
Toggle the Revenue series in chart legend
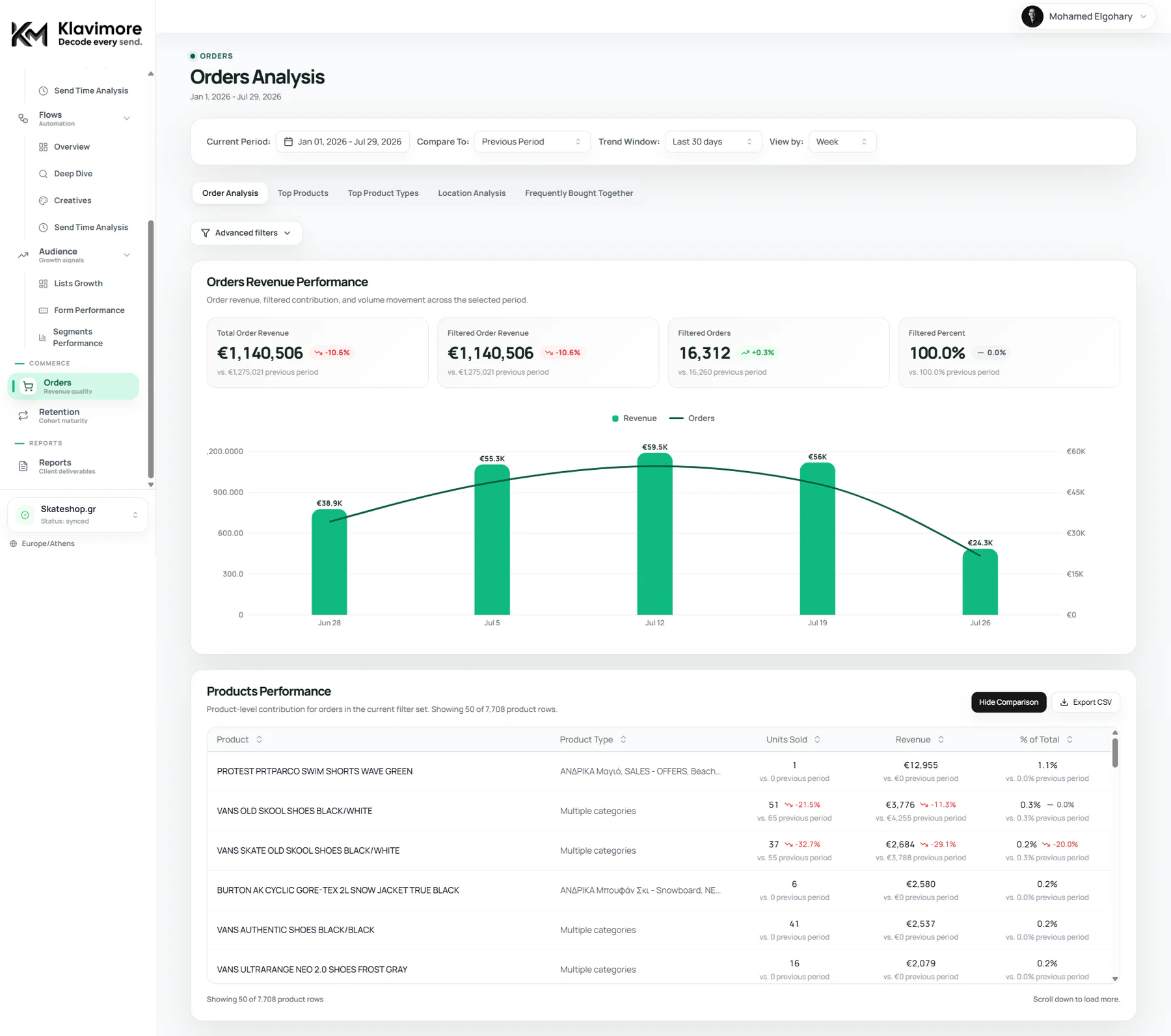(634, 418)
